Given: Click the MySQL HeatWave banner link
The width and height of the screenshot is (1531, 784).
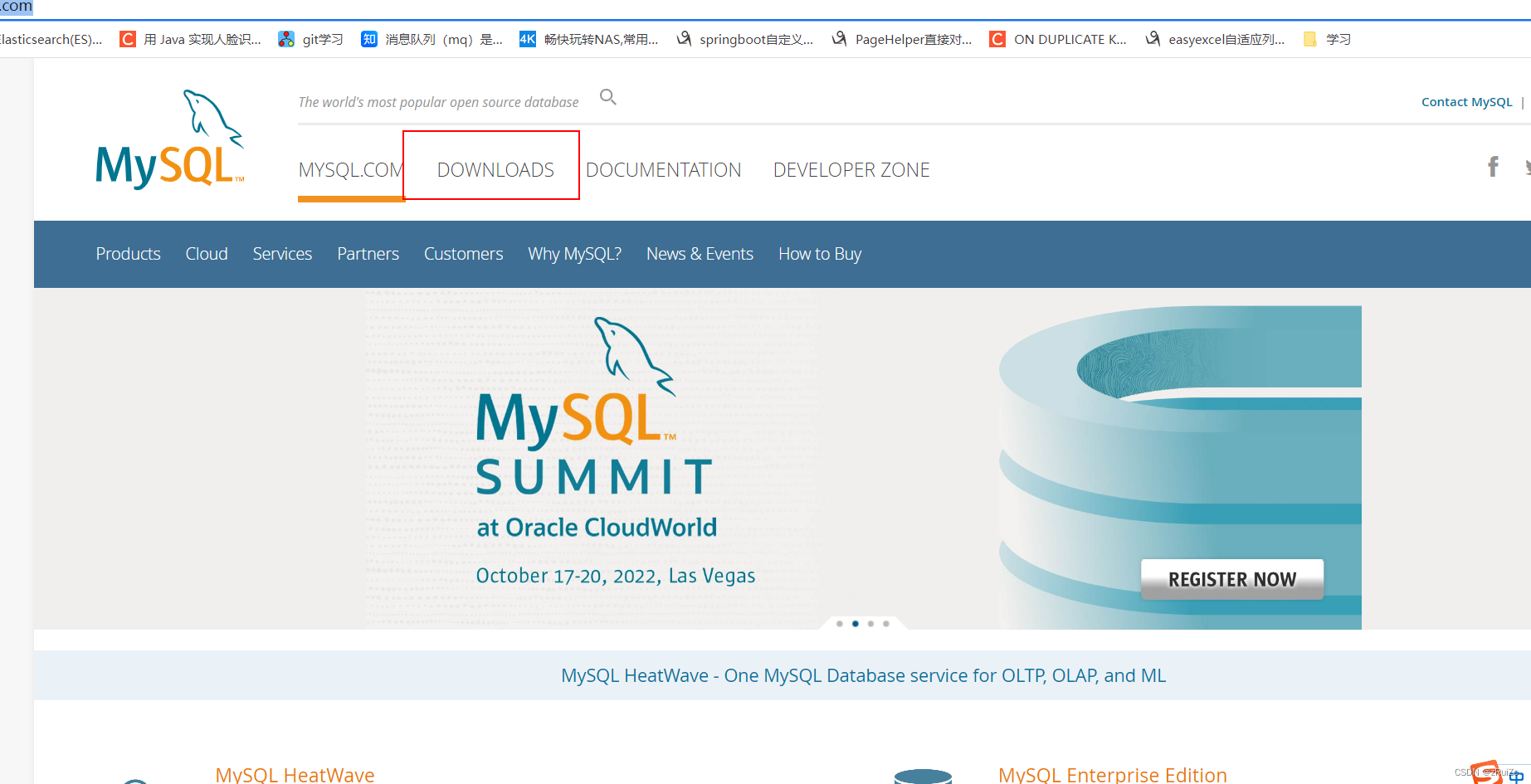Looking at the screenshot, I should (863, 675).
